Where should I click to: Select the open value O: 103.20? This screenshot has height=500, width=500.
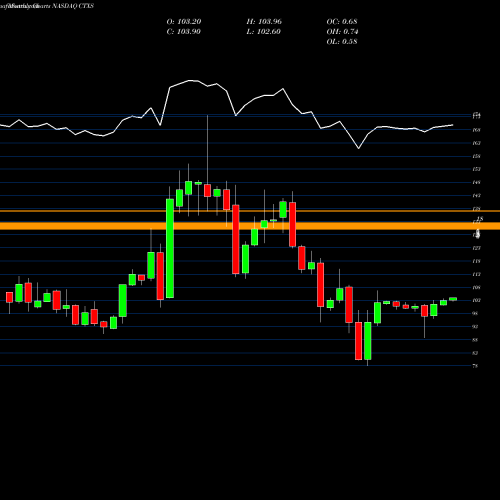pos(184,22)
